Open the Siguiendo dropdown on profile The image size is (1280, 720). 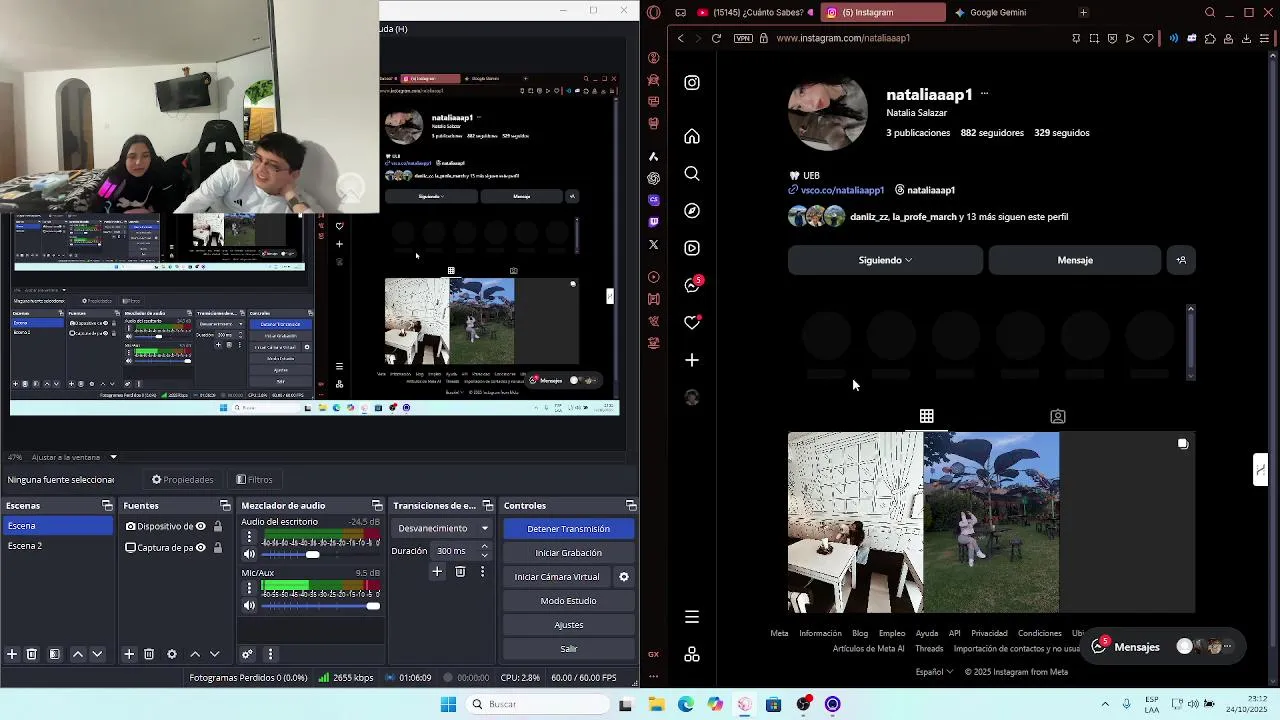885,260
